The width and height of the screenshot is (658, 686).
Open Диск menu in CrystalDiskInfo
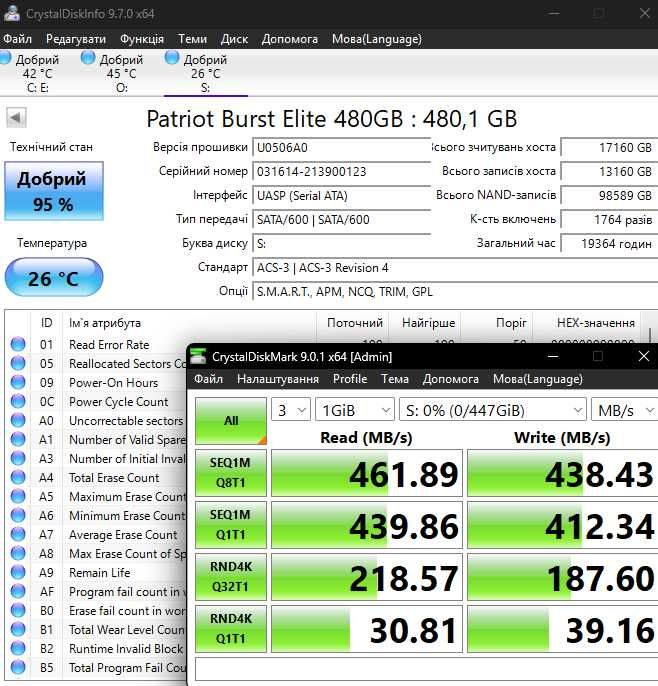(x=234, y=39)
